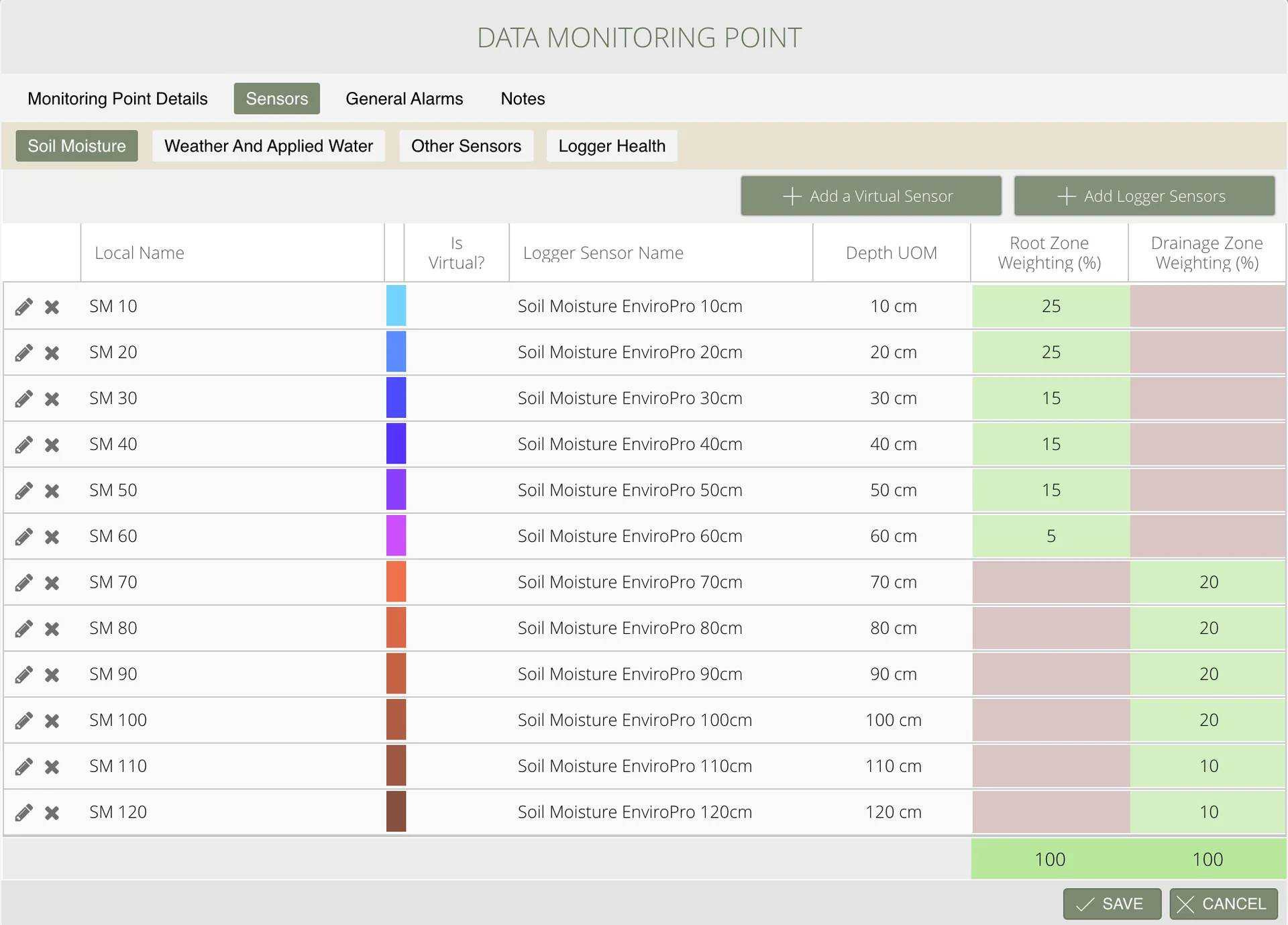Click the orange color swatch for SM 70
Image resolution: width=1288 pixels, height=925 pixels.
pos(396,582)
